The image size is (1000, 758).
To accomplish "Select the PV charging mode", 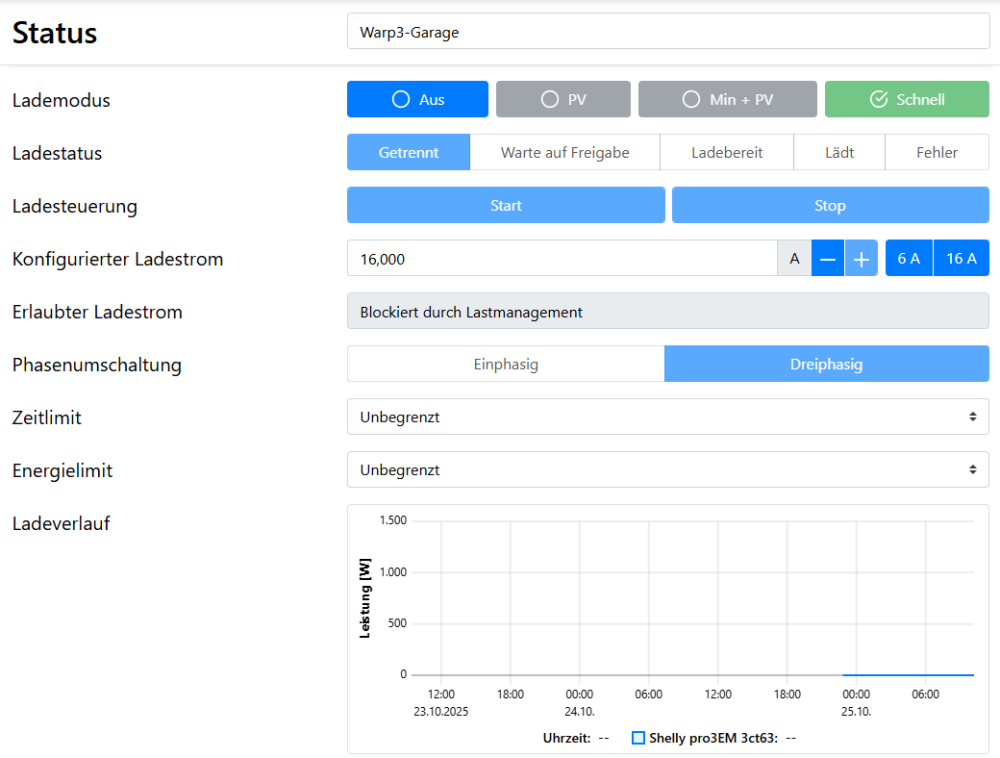I will click(x=563, y=100).
